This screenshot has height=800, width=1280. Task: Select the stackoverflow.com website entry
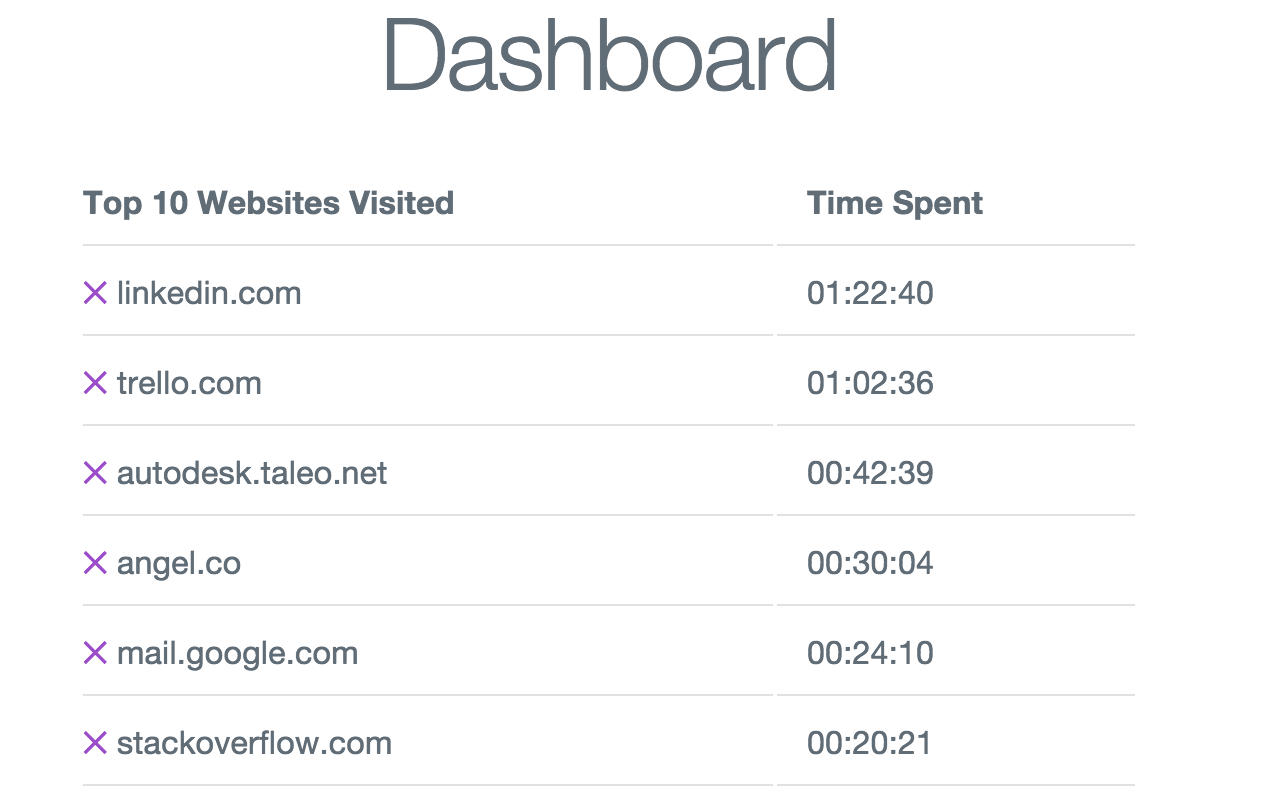254,743
